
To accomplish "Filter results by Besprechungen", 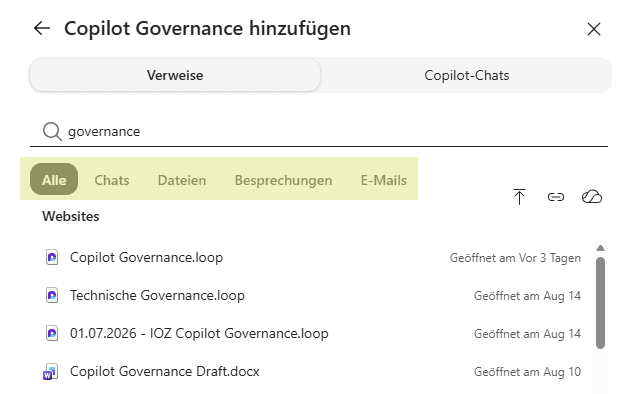I will click(284, 181).
